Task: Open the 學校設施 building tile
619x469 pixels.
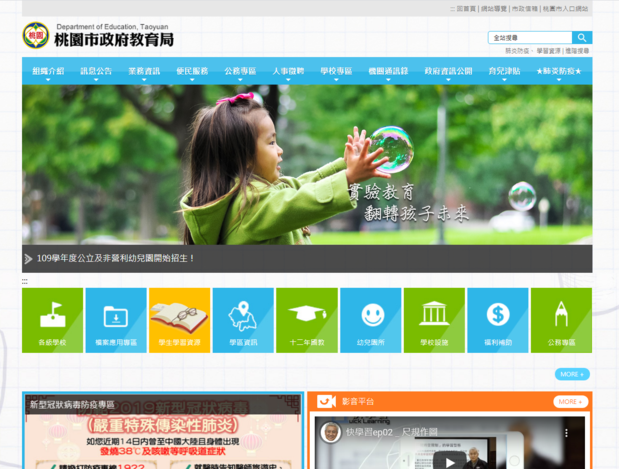Action: pos(434,320)
